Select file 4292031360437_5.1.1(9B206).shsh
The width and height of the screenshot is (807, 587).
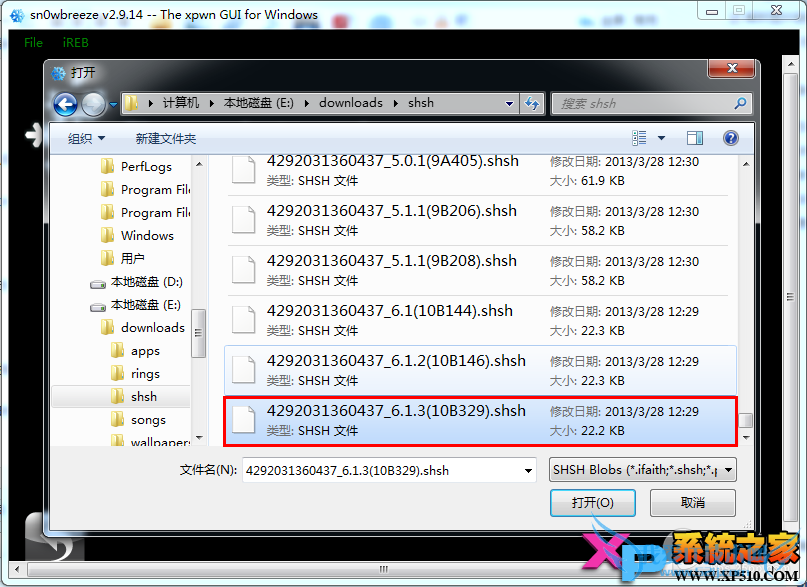pos(478,221)
